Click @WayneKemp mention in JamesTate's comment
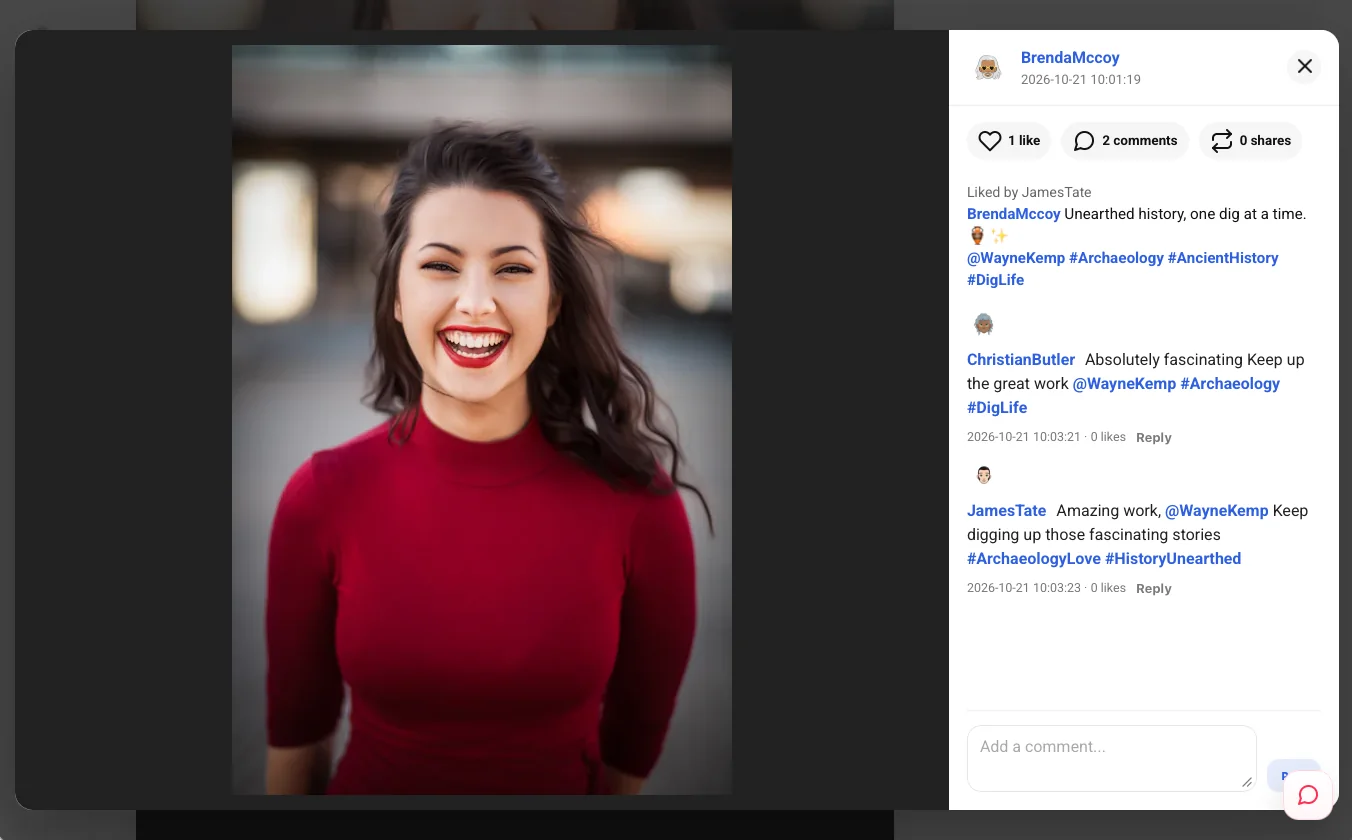The width and height of the screenshot is (1352, 840). pos(1217,511)
